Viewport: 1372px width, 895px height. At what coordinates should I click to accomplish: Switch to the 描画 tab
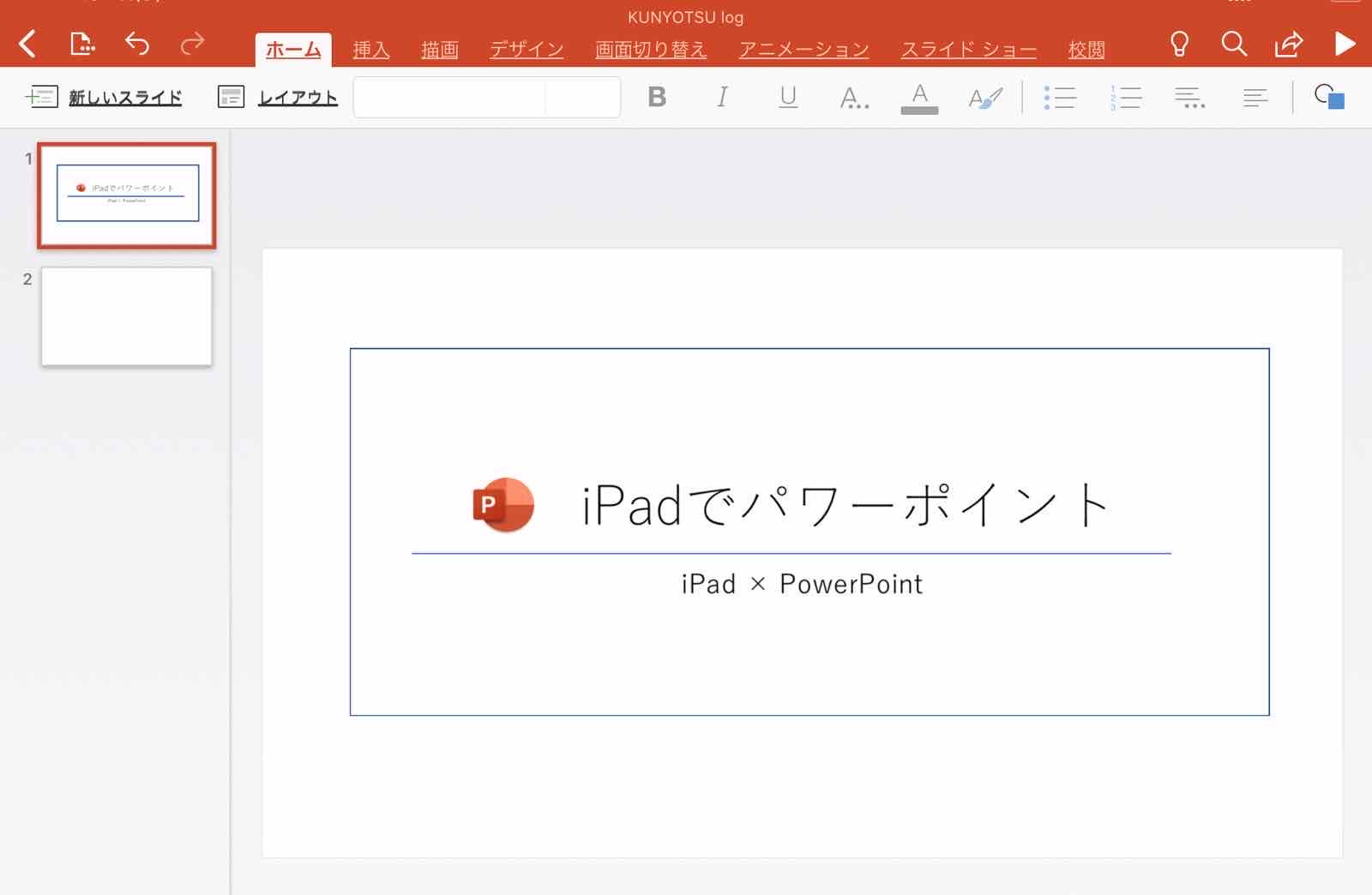pyautogui.click(x=440, y=50)
